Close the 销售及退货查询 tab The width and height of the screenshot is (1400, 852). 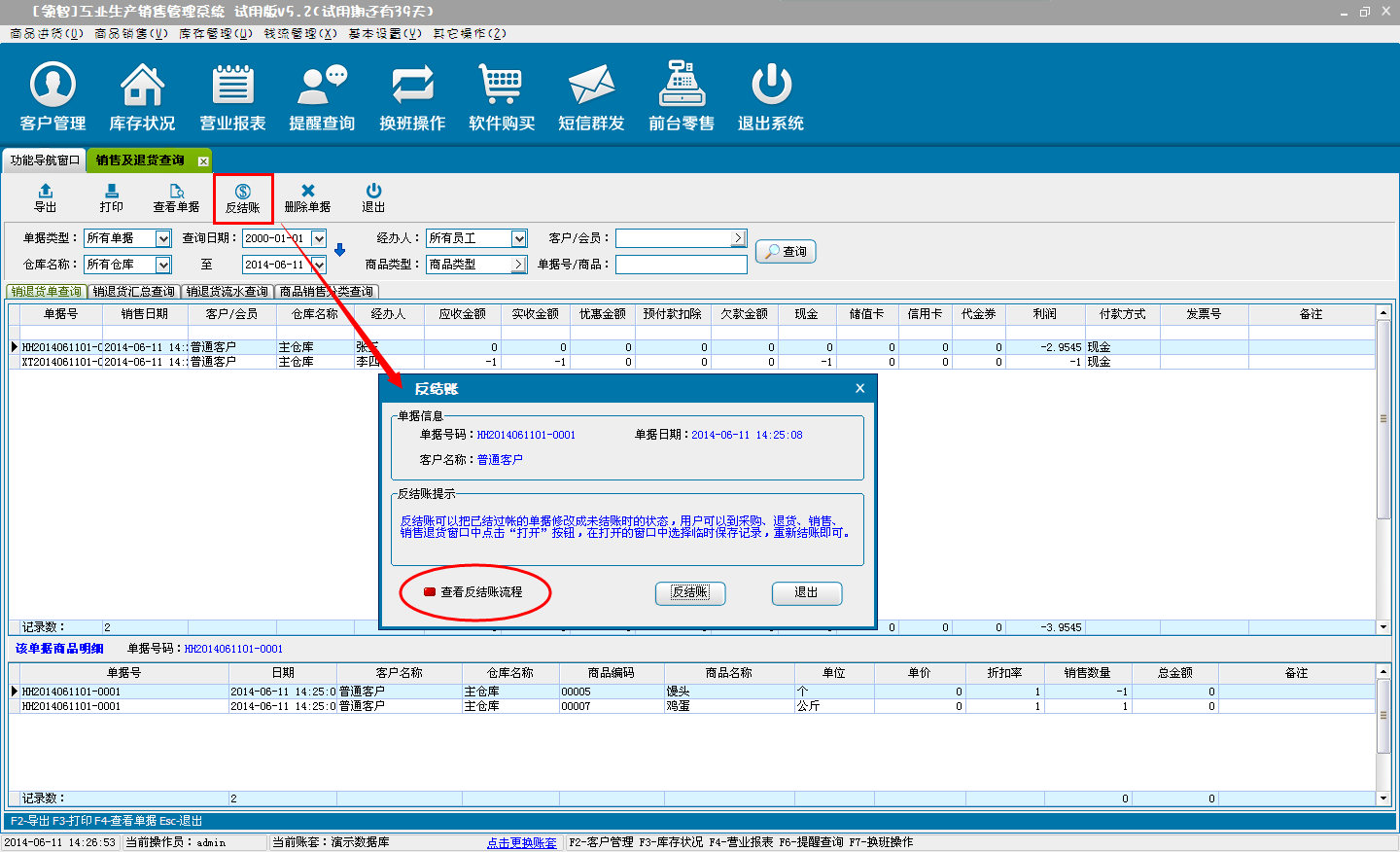pyautogui.click(x=203, y=161)
